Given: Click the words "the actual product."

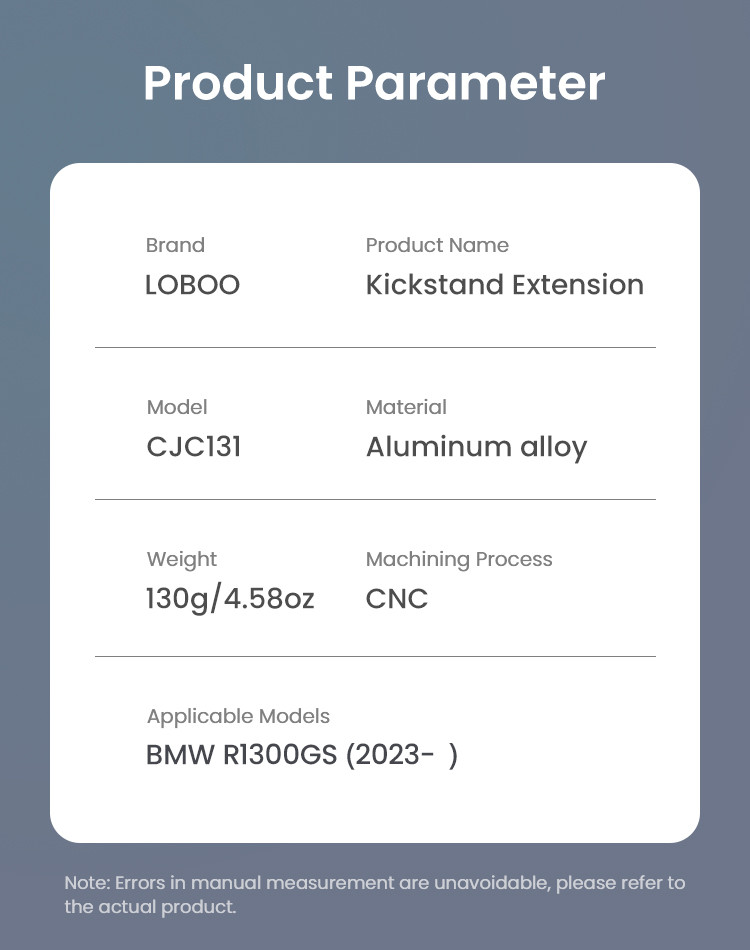Looking at the screenshot, I should coord(150,907).
